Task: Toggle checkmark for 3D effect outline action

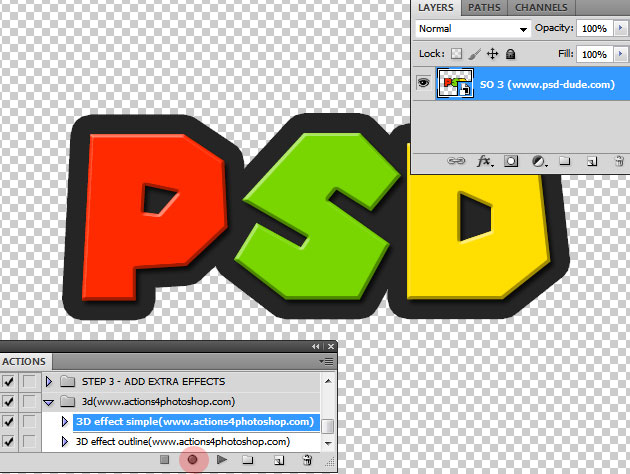Action: (x=9, y=441)
